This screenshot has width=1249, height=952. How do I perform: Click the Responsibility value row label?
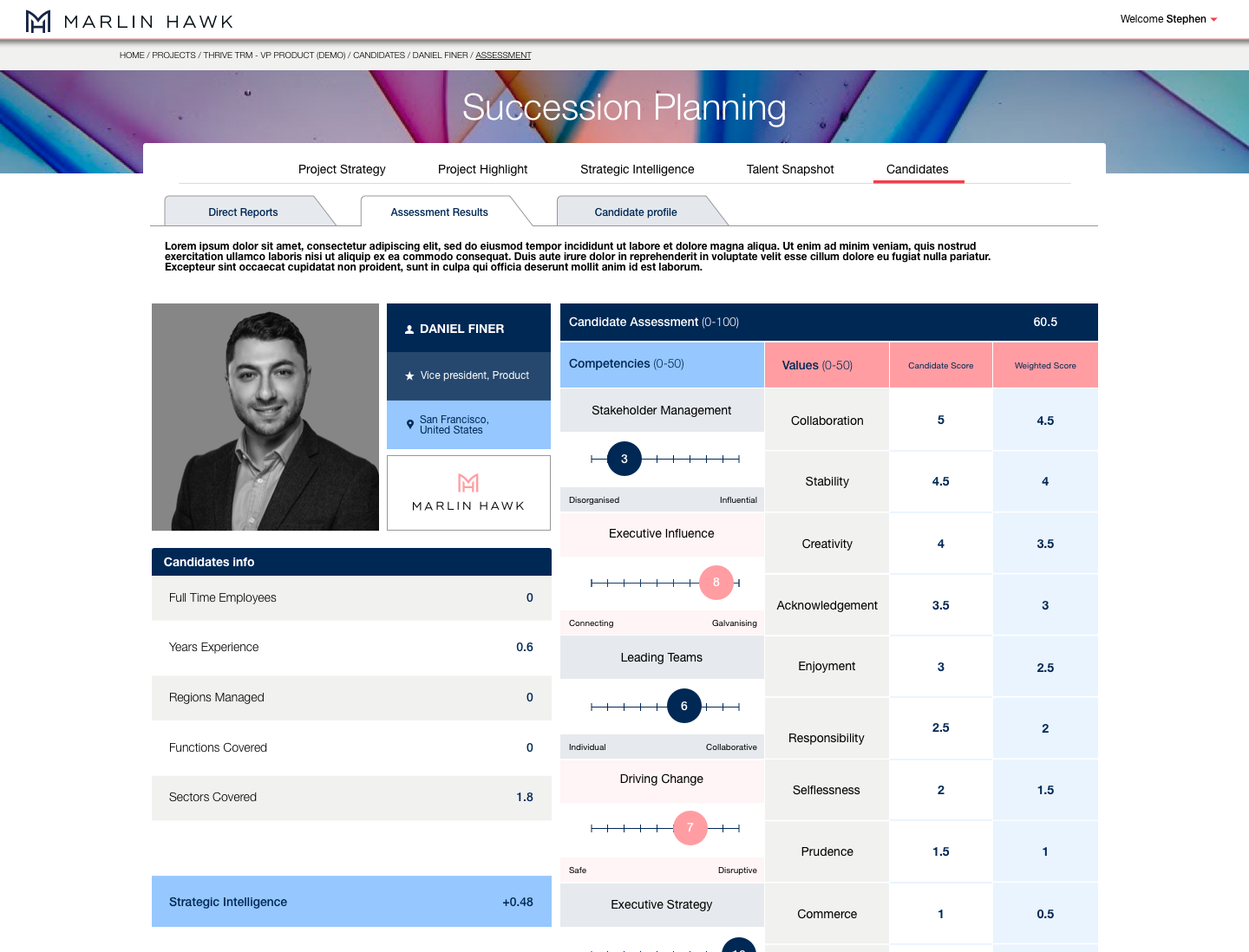[827, 738]
